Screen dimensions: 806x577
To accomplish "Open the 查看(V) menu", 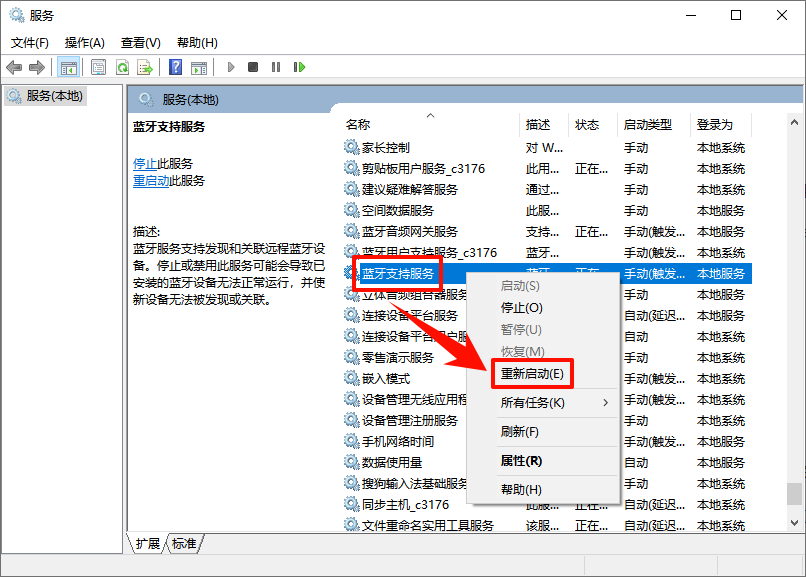I will tap(141, 43).
